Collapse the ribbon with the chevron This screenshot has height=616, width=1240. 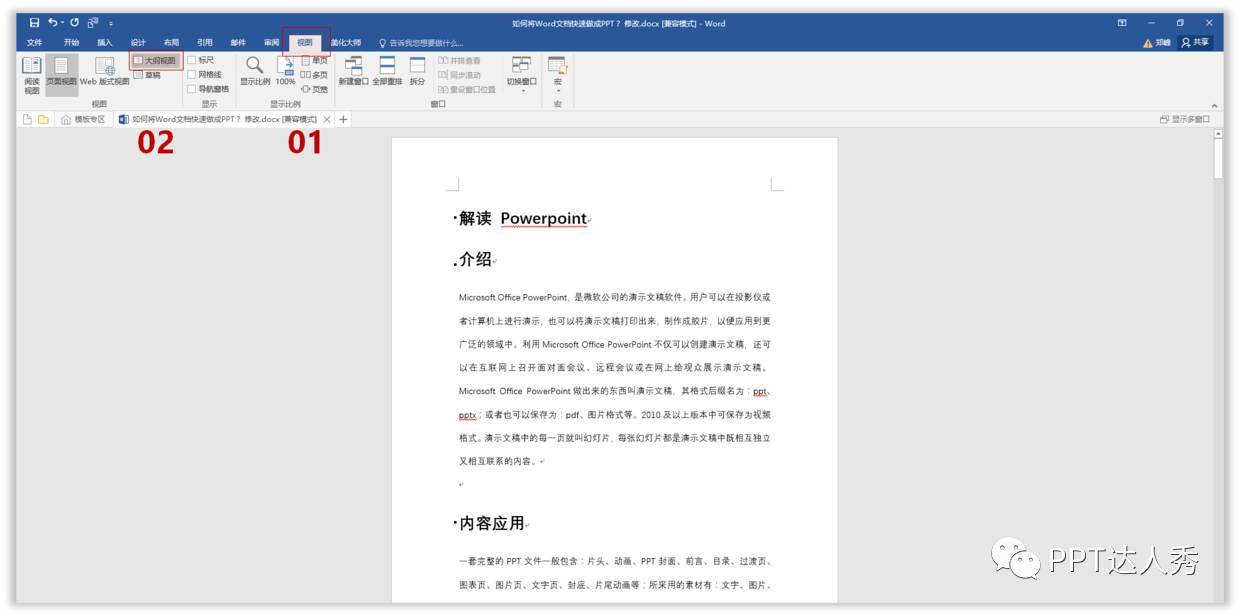1214,105
